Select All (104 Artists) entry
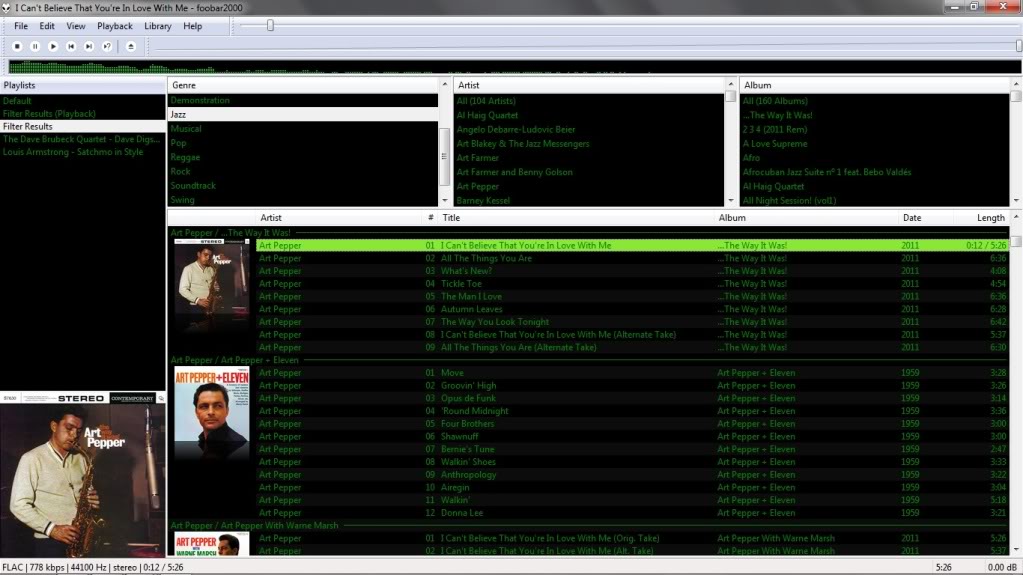The height and width of the screenshot is (575, 1023). (x=589, y=101)
